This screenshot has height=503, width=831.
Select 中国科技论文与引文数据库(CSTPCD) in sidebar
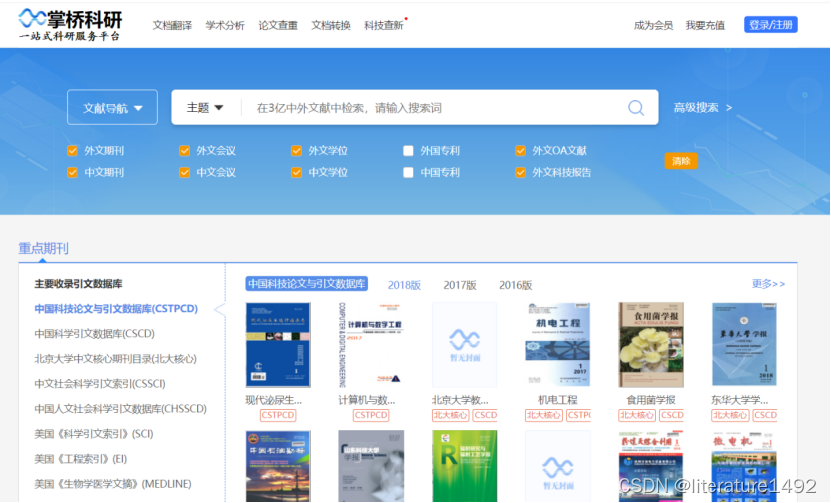[x=116, y=308]
